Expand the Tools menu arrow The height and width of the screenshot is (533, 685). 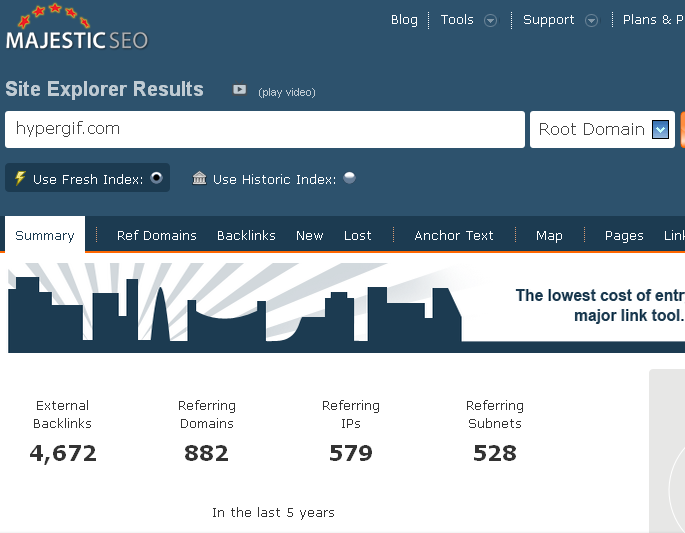(491, 20)
